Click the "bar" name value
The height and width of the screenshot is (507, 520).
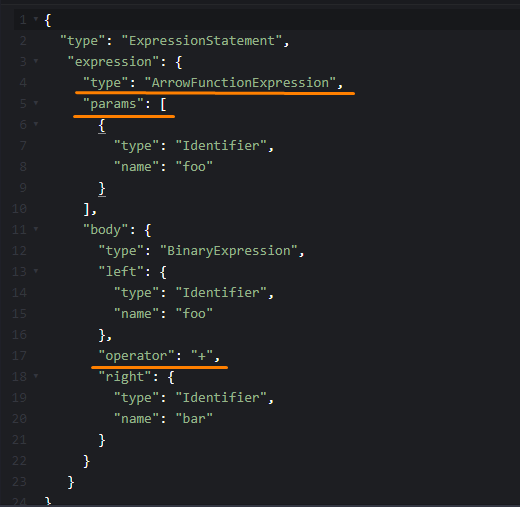(x=194, y=419)
